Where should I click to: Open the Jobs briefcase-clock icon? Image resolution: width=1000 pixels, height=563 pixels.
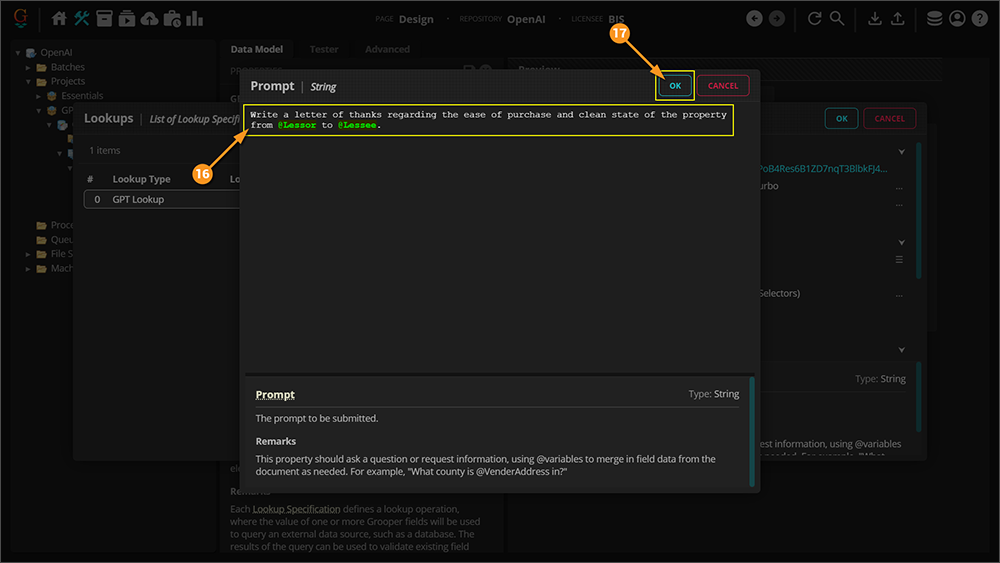pos(172,18)
